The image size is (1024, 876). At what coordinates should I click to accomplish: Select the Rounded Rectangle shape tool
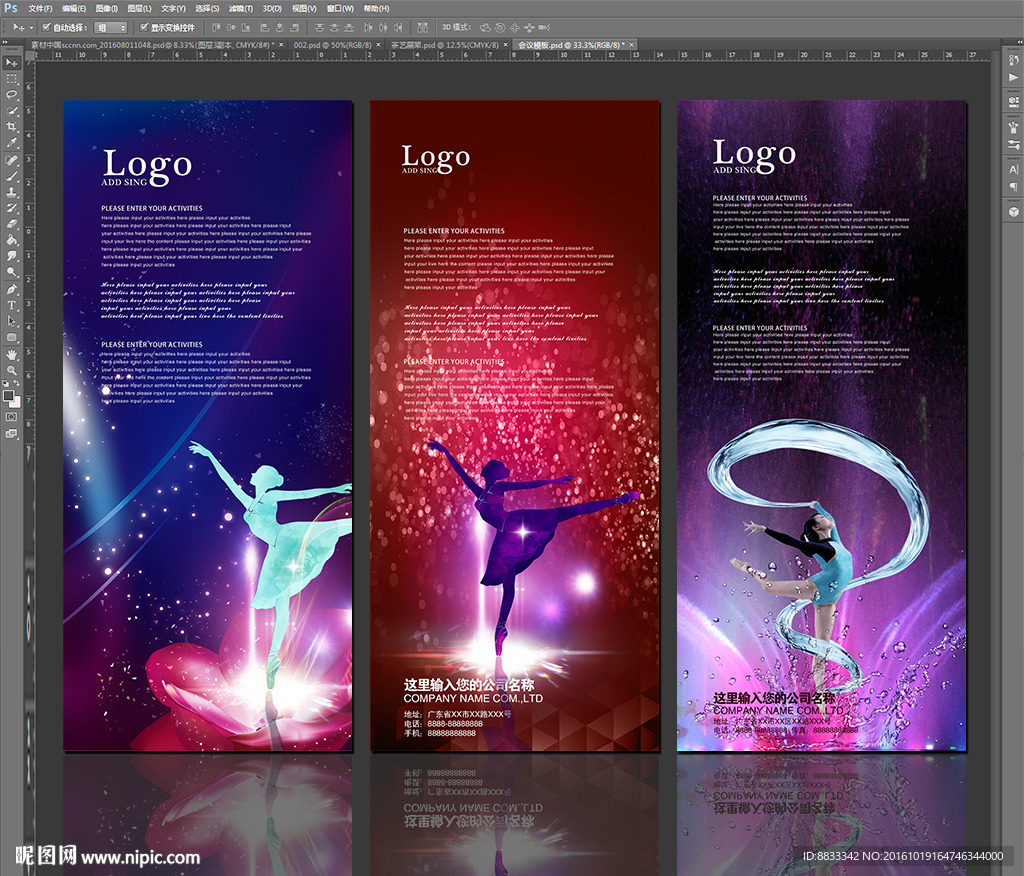coord(12,337)
